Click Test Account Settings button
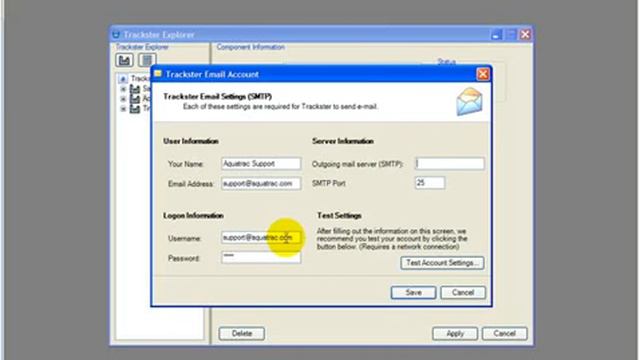Viewport: 640px width, 360px height. point(442,263)
